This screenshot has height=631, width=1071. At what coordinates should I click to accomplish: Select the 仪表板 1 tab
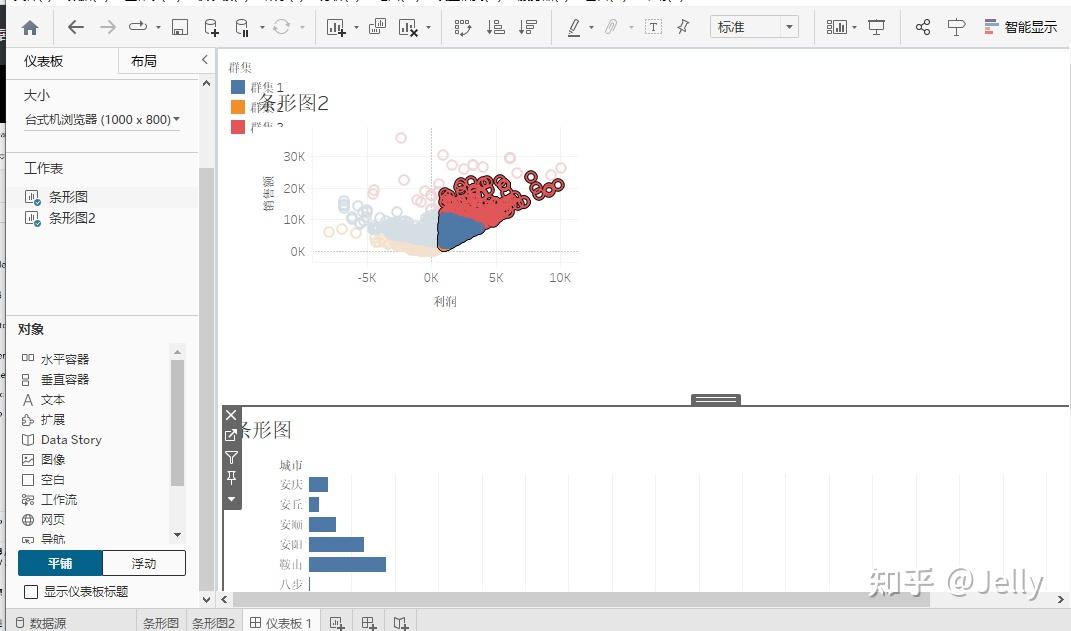tap(281, 623)
